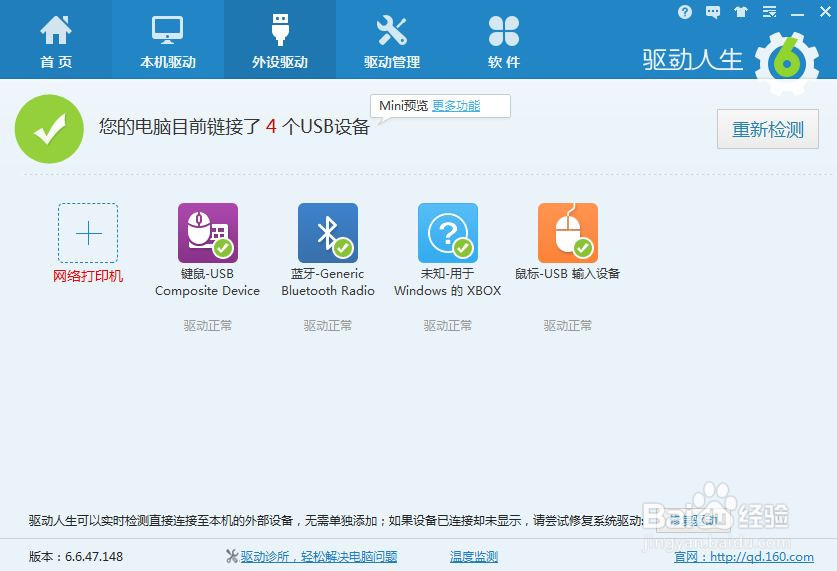Click the green checkmark status icon

(x=49, y=129)
